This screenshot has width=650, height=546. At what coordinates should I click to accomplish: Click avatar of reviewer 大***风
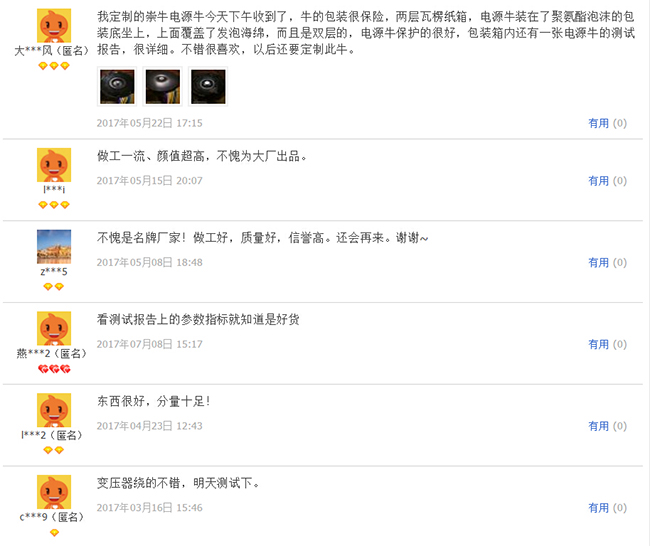54,26
